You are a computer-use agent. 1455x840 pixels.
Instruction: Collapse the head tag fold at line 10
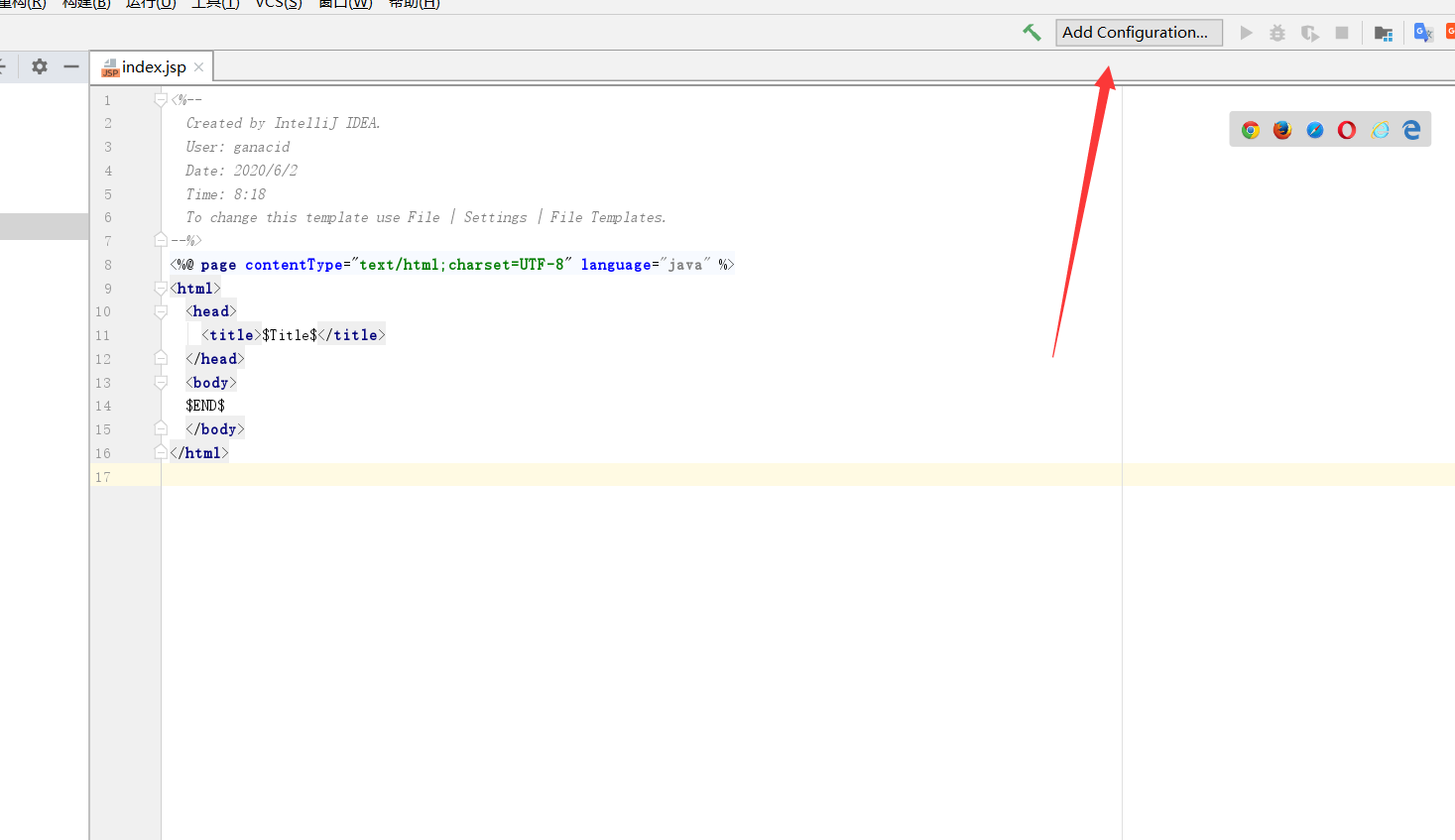(161, 311)
